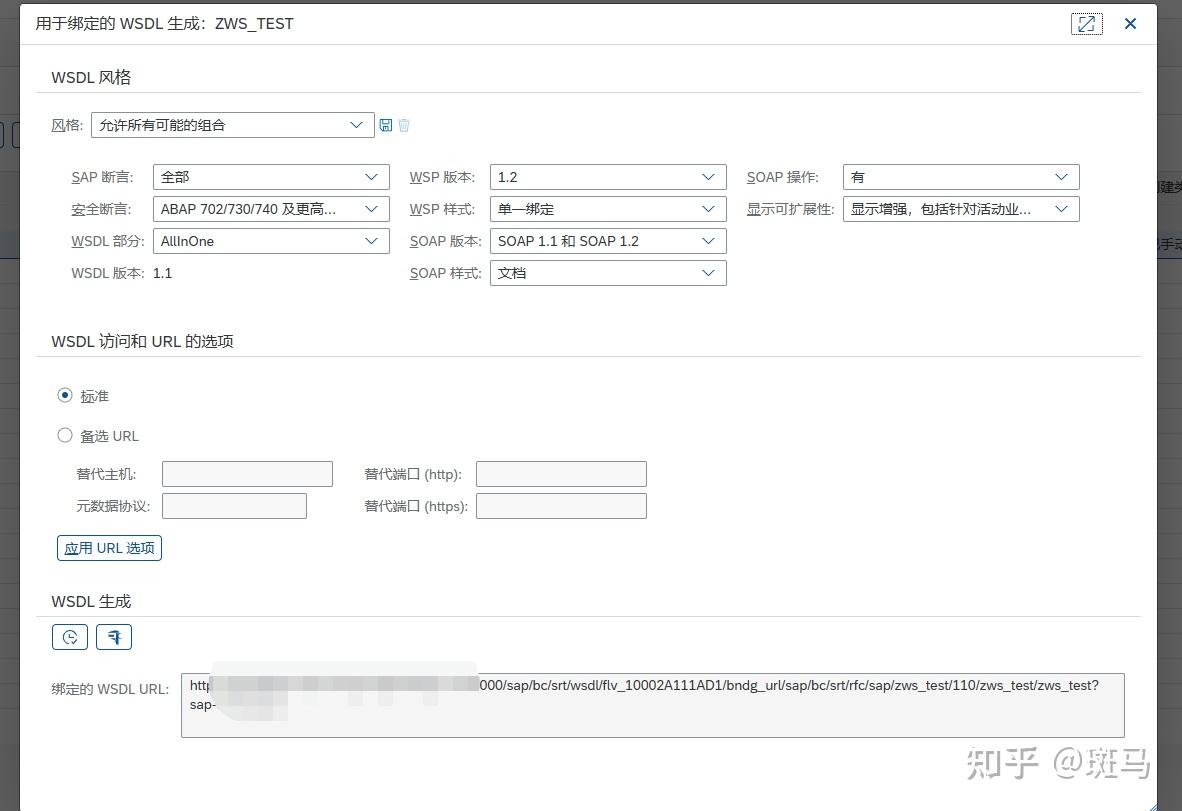Click inside the 替代主机 input field
Screen dimensions: 1182x811
(247, 473)
